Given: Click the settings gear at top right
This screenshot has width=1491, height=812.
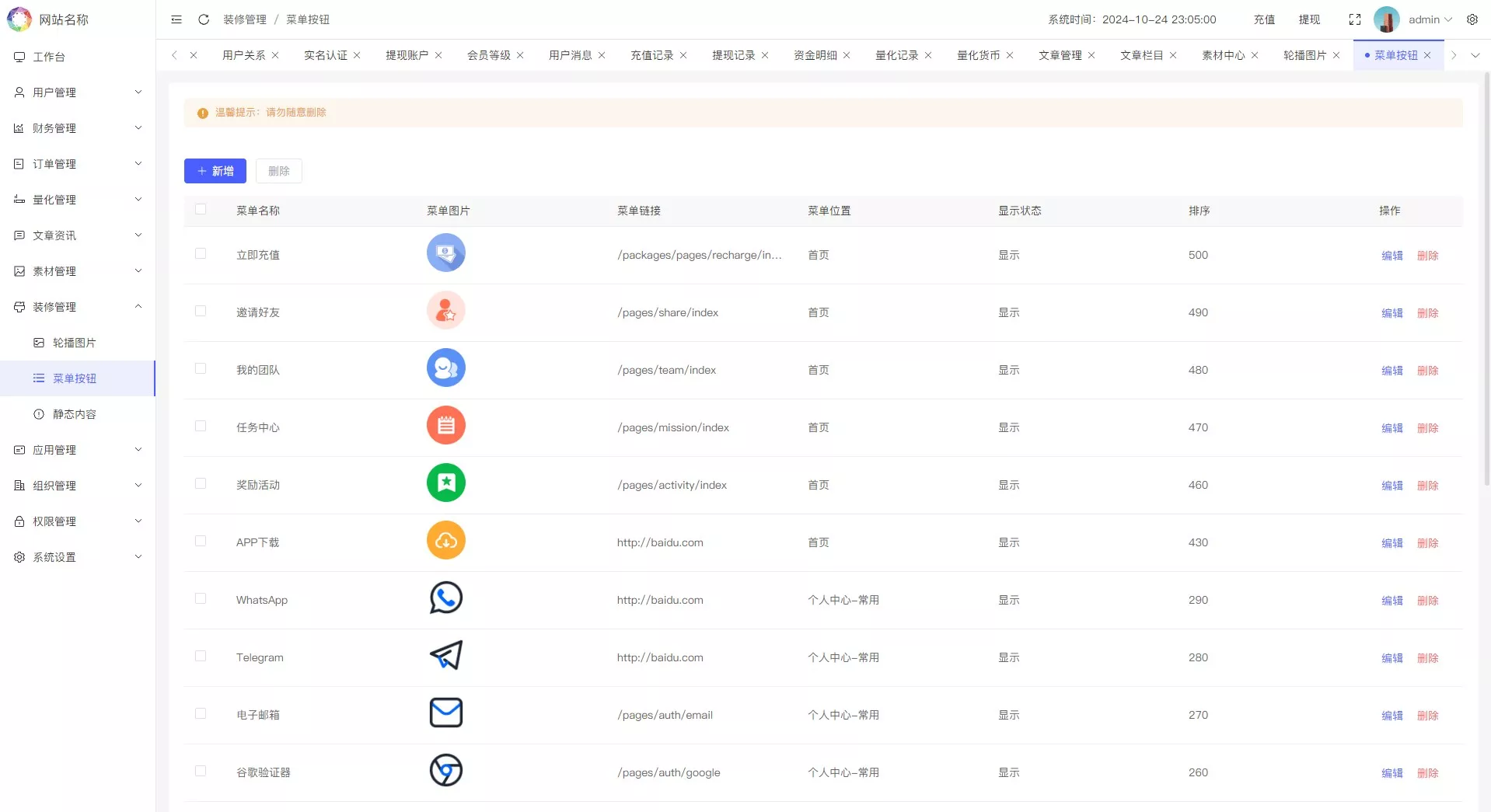Looking at the screenshot, I should click(x=1472, y=19).
